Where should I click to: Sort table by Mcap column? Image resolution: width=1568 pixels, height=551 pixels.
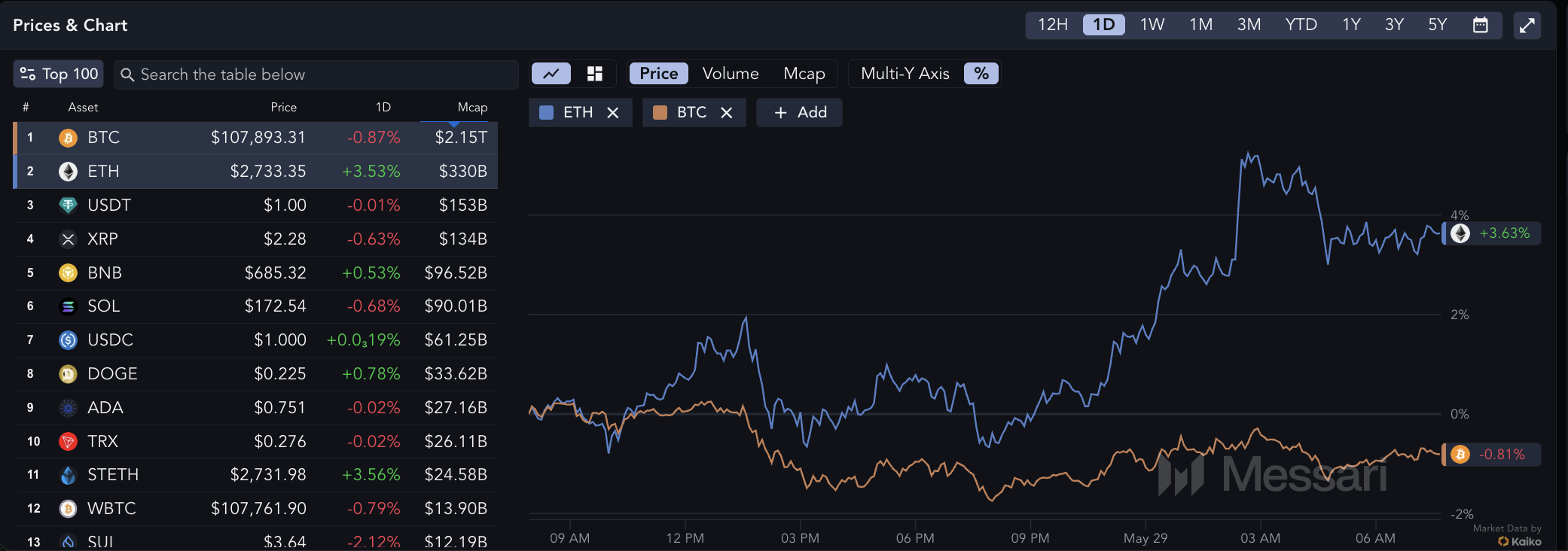pyautogui.click(x=472, y=108)
